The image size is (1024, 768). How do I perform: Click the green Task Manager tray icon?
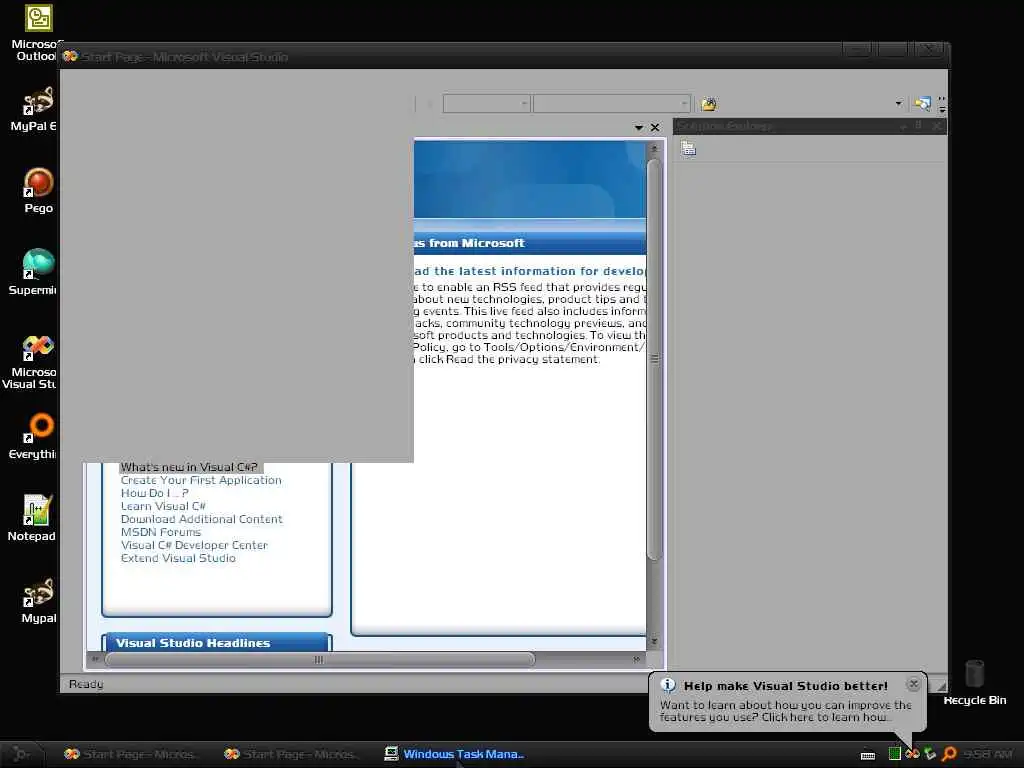point(895,754)
